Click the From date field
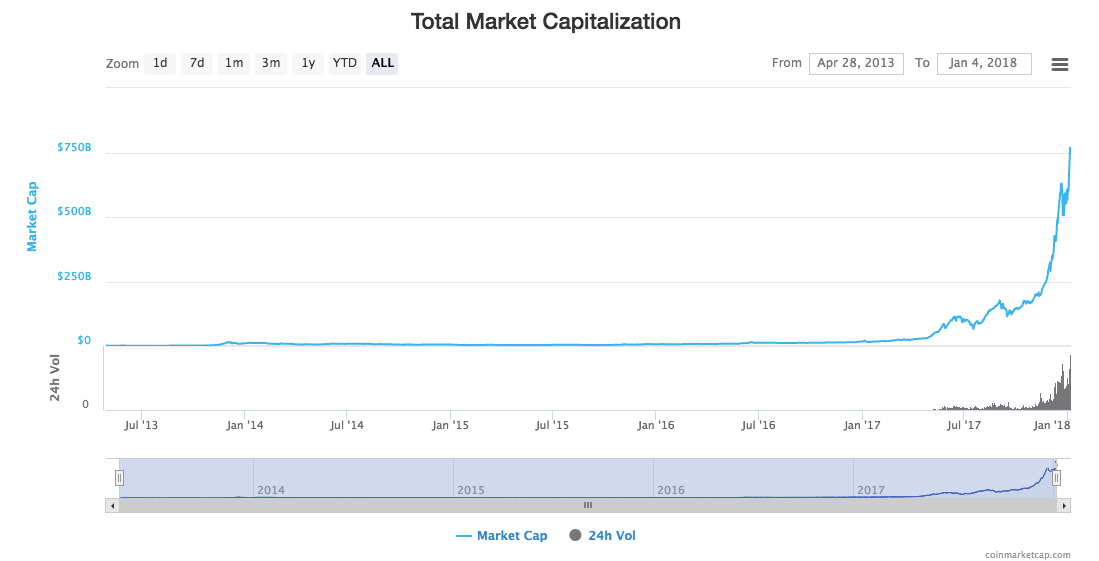The width and height of the screenshot is (1099, 561). (x=856, y=63)
